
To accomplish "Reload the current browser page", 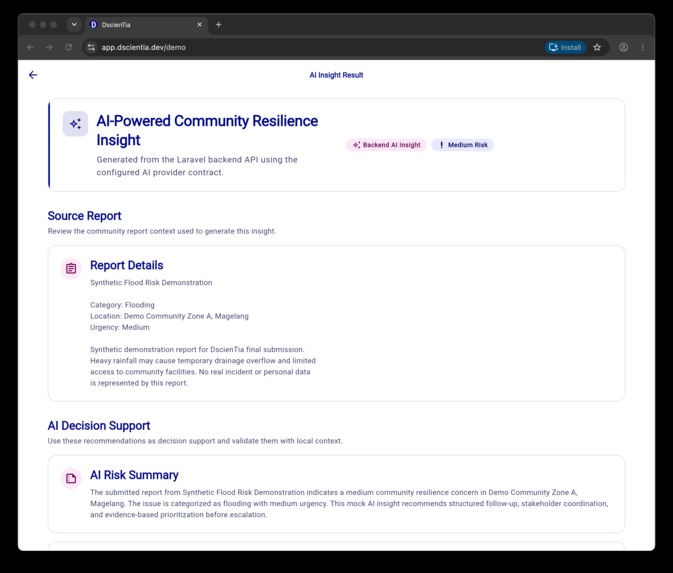I will pos(68,47).
